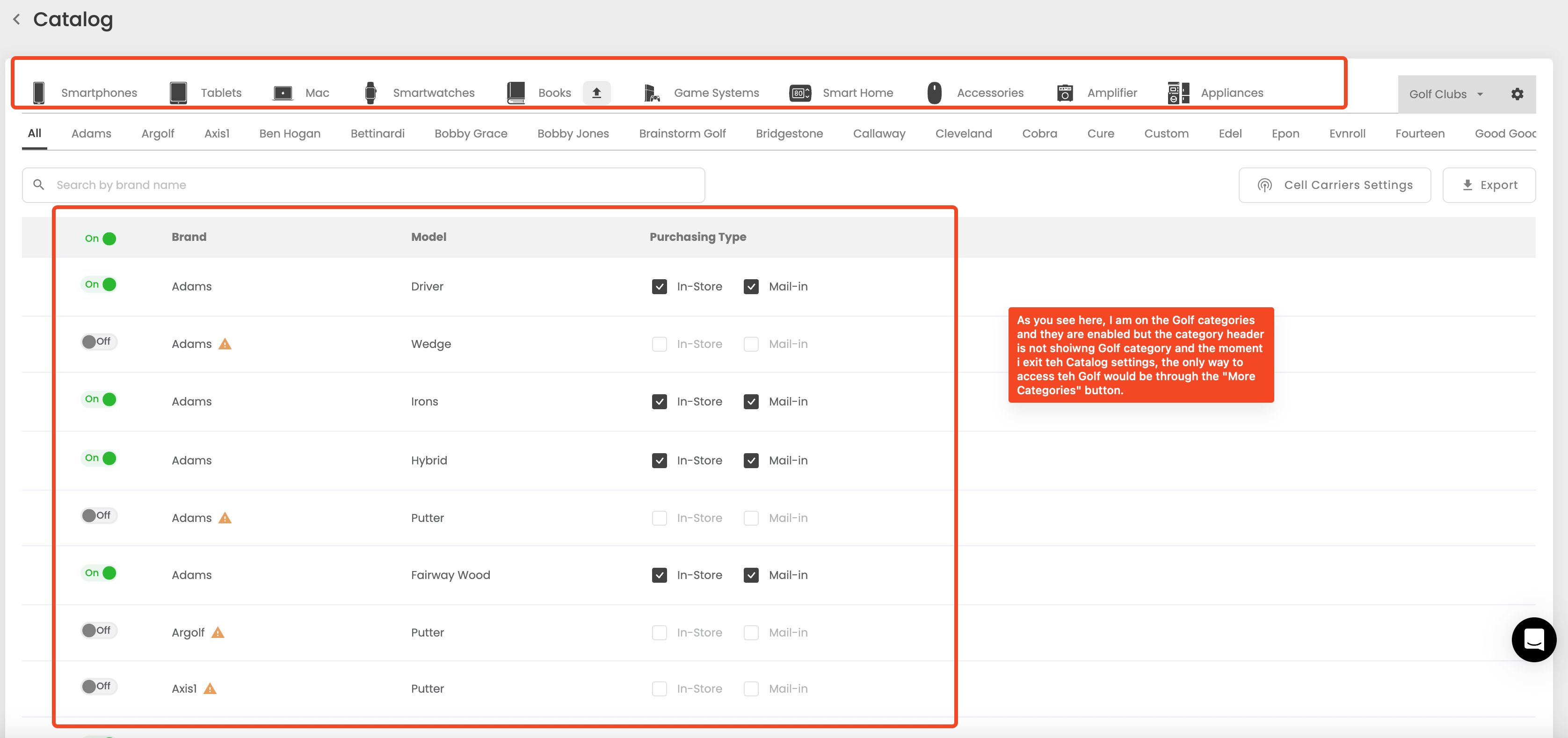Open catalog settings gear icon
1568x738 pixels.
(x=1517, y=94)
